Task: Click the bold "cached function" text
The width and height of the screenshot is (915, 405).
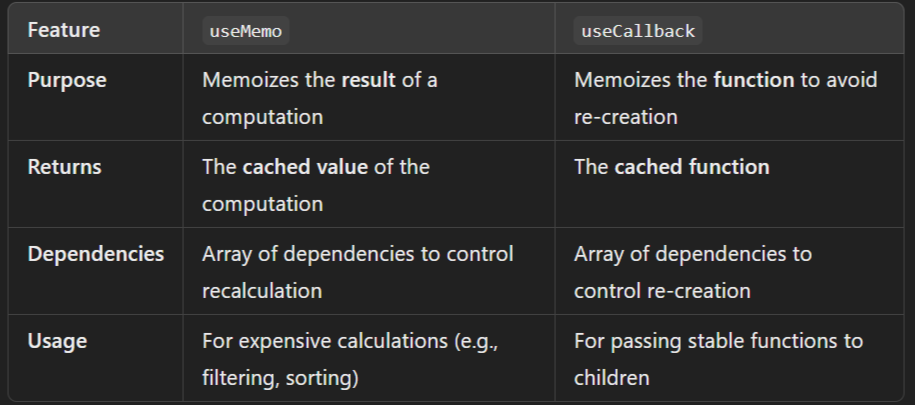Action: tap(692, 167)
